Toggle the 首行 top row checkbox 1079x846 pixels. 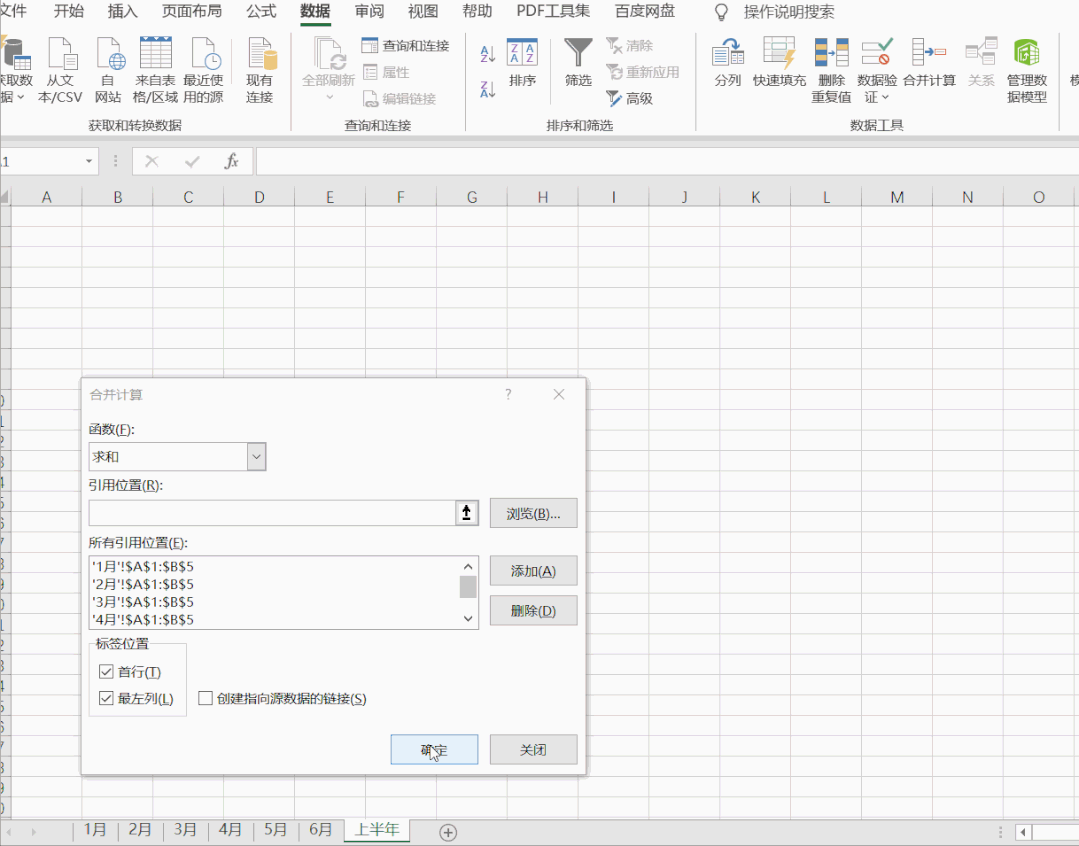pos(106,671)
